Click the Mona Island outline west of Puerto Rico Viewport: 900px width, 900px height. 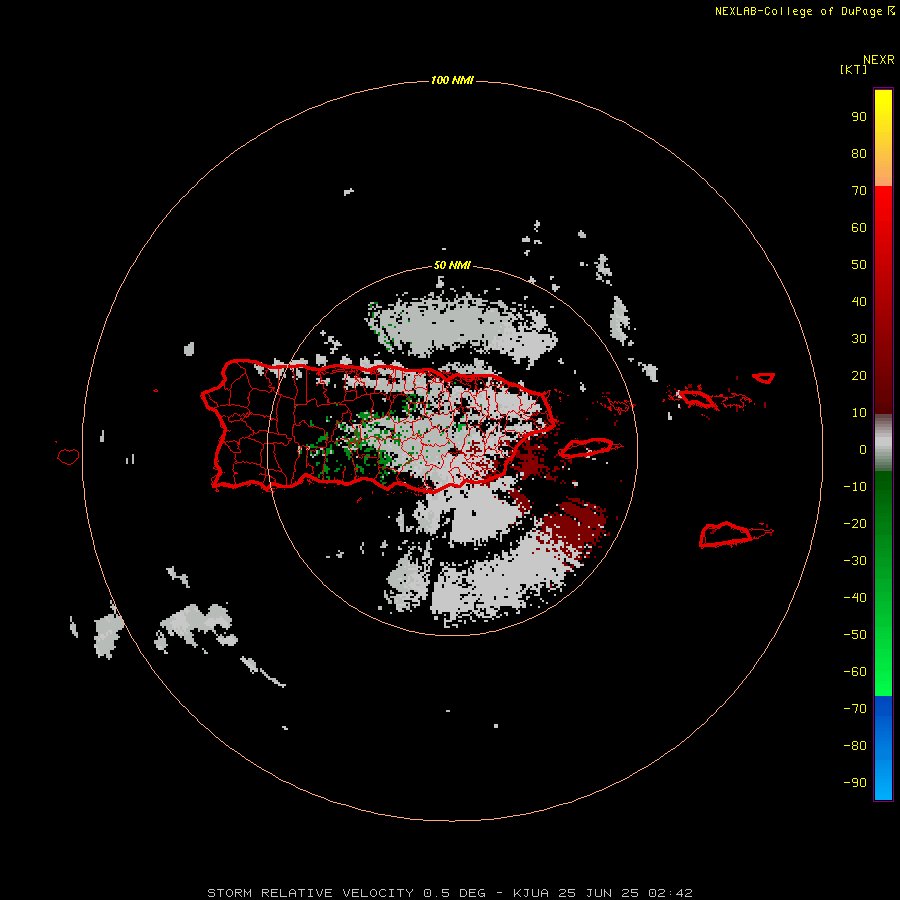pos(68,456)
